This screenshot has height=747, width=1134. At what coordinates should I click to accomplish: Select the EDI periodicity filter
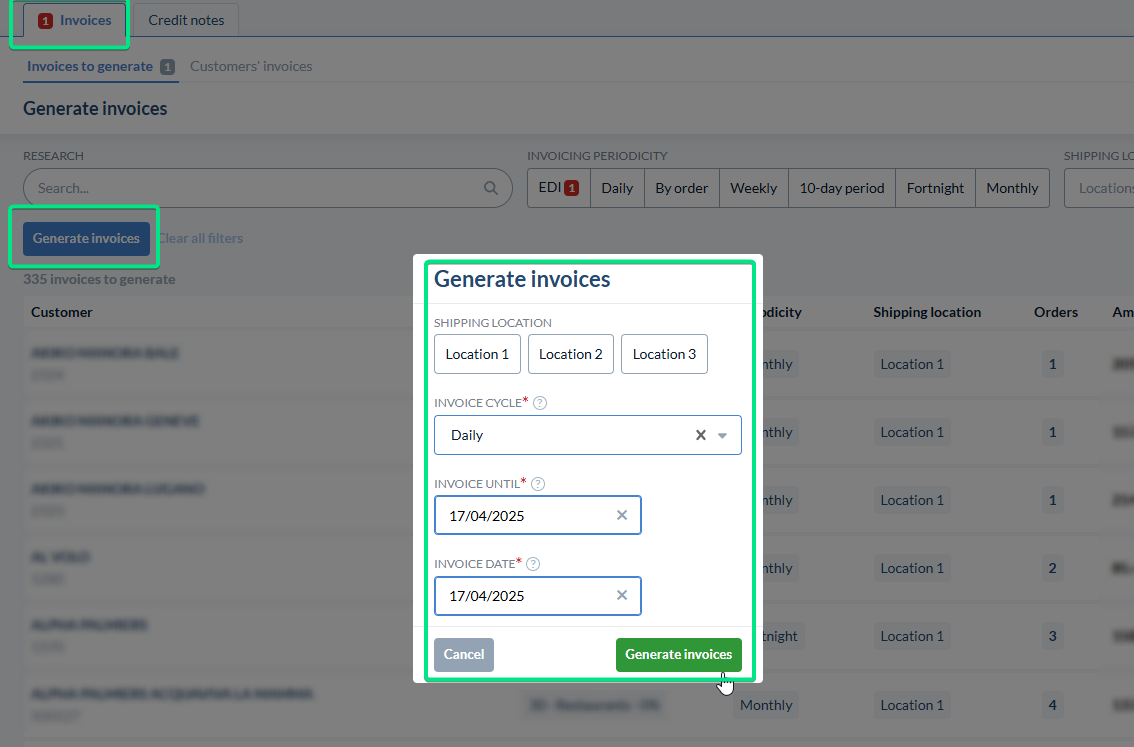pos(558,188)
